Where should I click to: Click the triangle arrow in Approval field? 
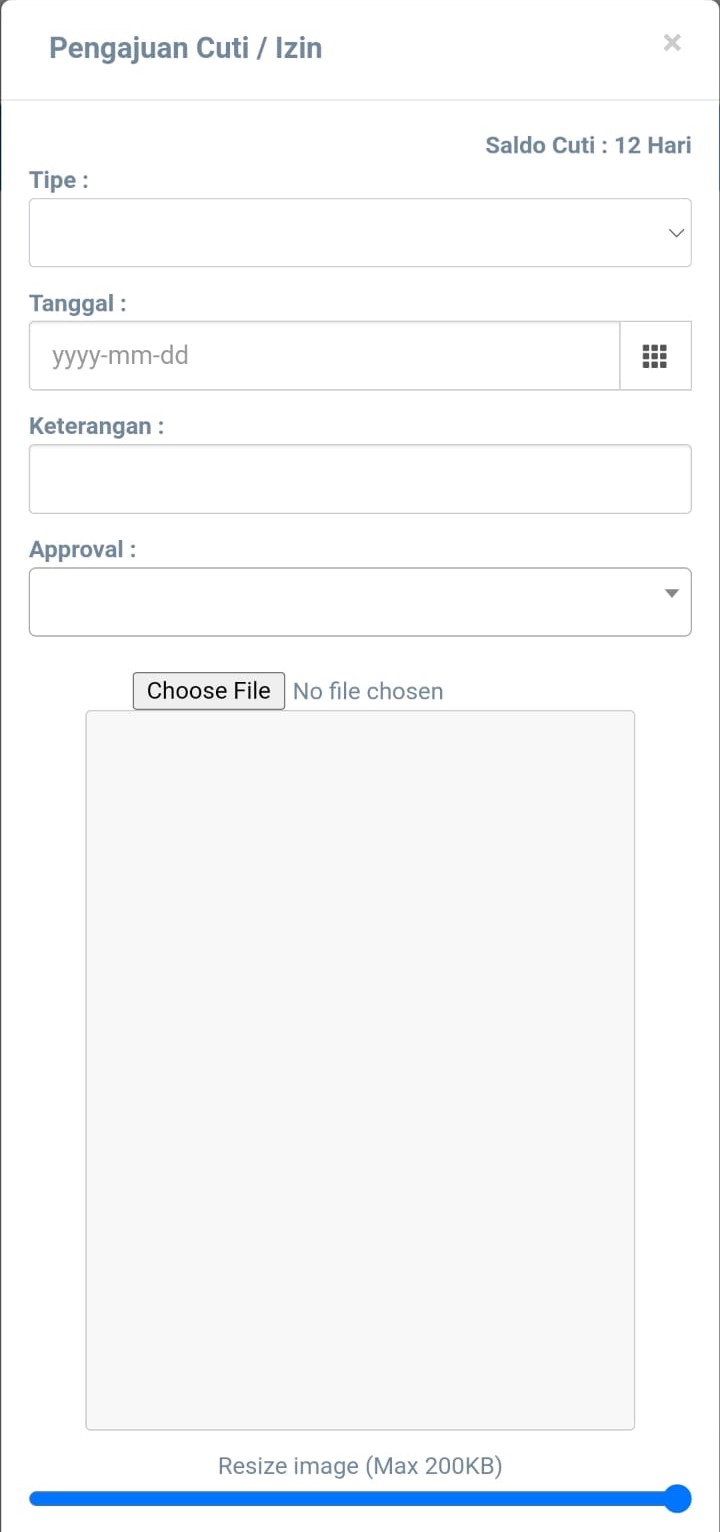[x=672, y=594]
